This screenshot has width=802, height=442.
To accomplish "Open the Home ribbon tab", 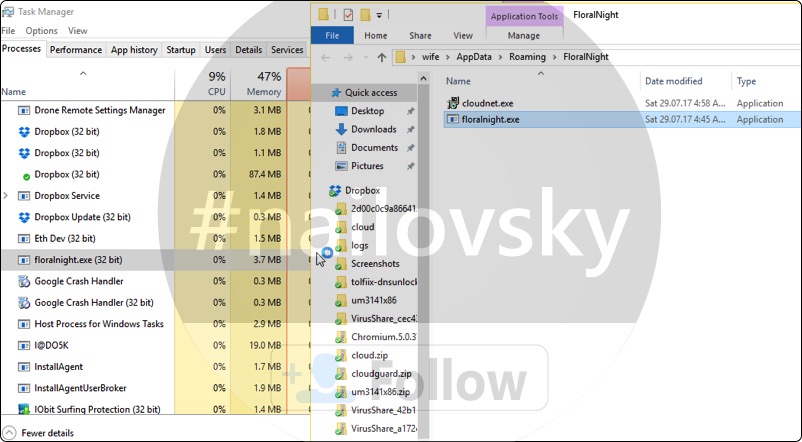I will tap(375, 35).
